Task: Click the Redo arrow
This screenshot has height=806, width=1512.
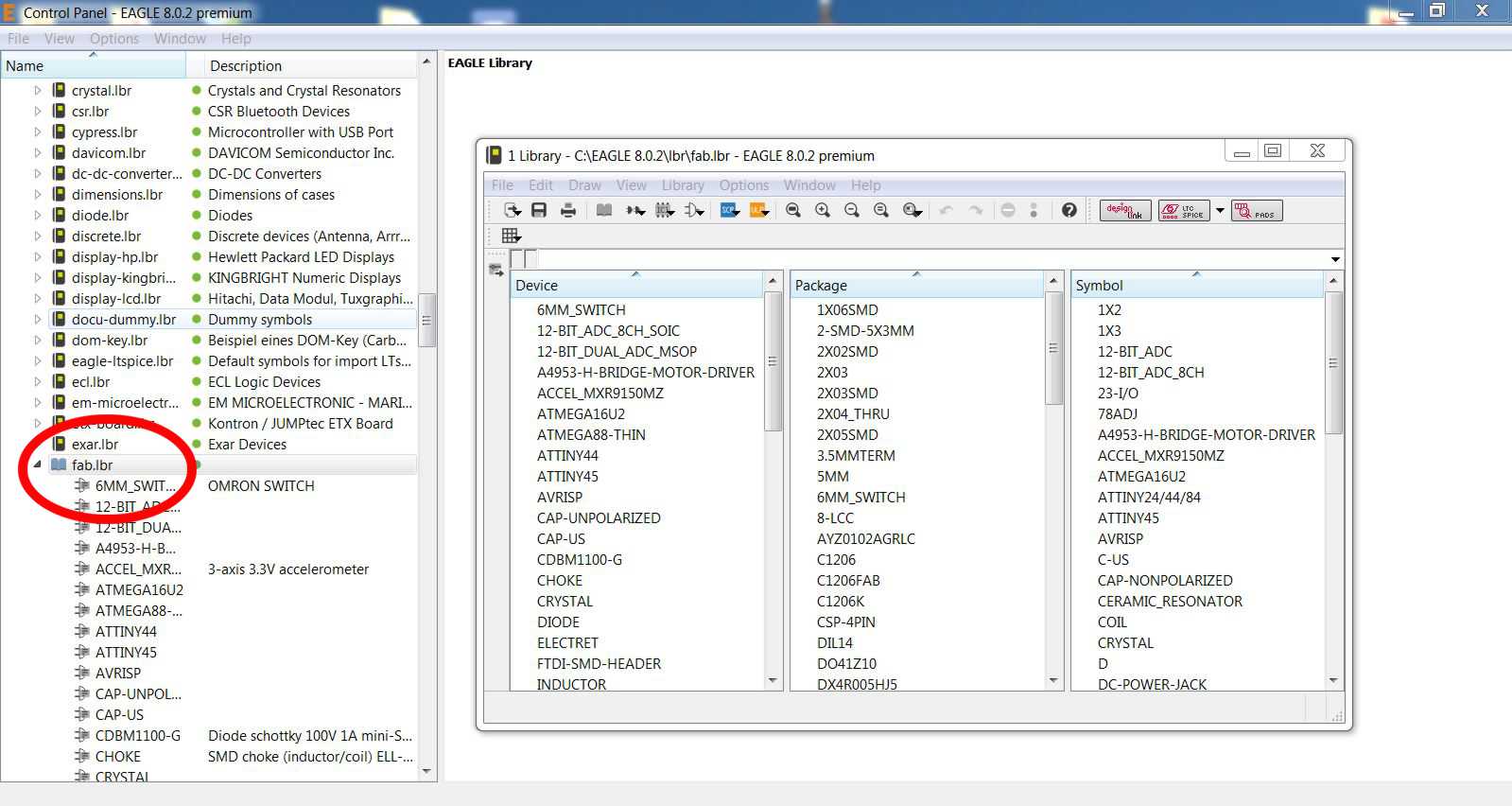Action: (976, 210)
